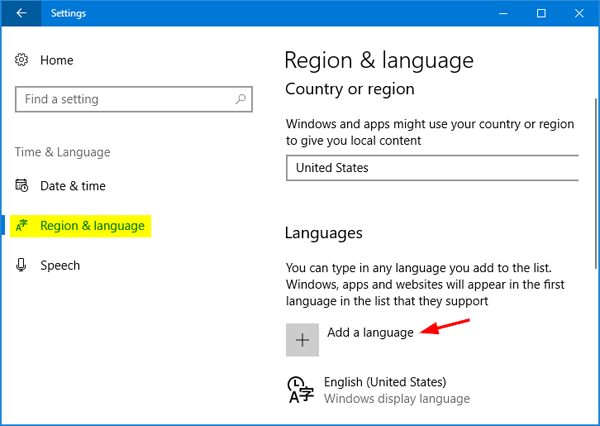
Task: Click the English language character icon
Action: click(301, 389)
